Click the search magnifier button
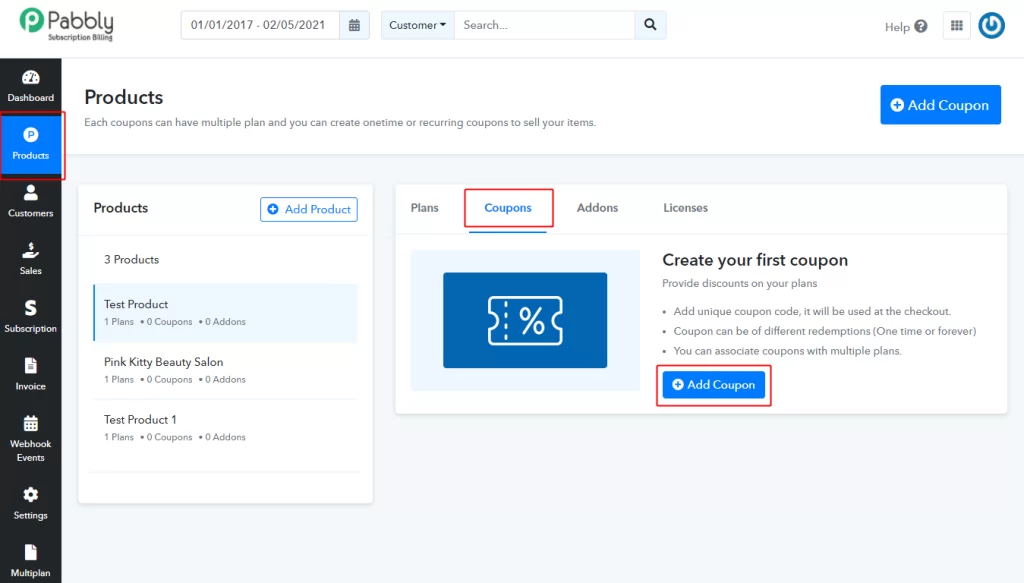The image size is (1024, 583). (x=650, y=25)
